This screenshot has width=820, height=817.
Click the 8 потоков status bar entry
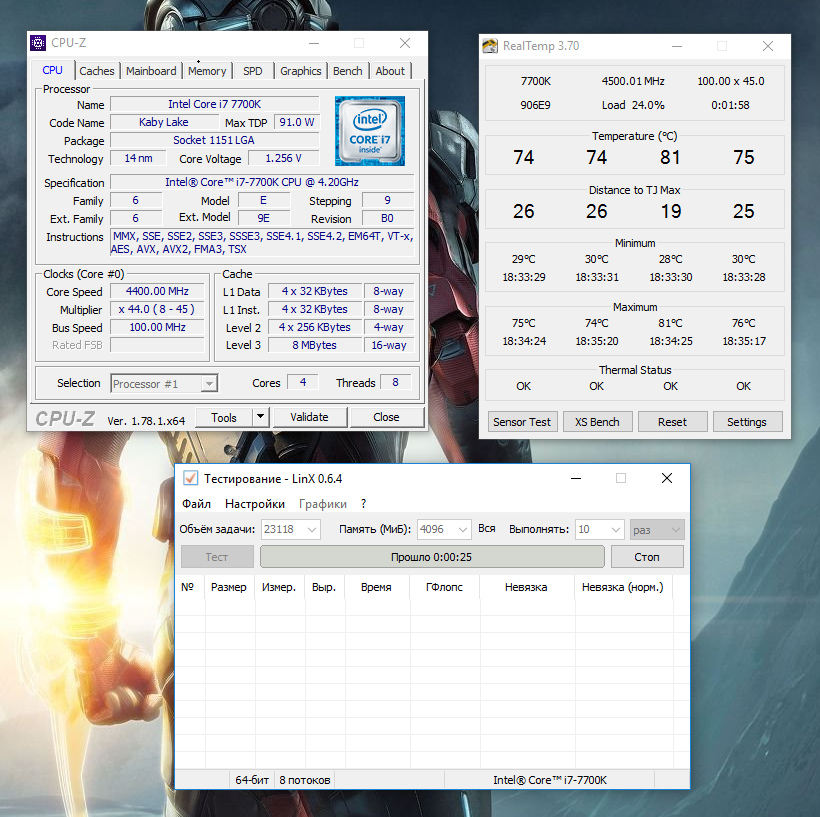(305, 780)
